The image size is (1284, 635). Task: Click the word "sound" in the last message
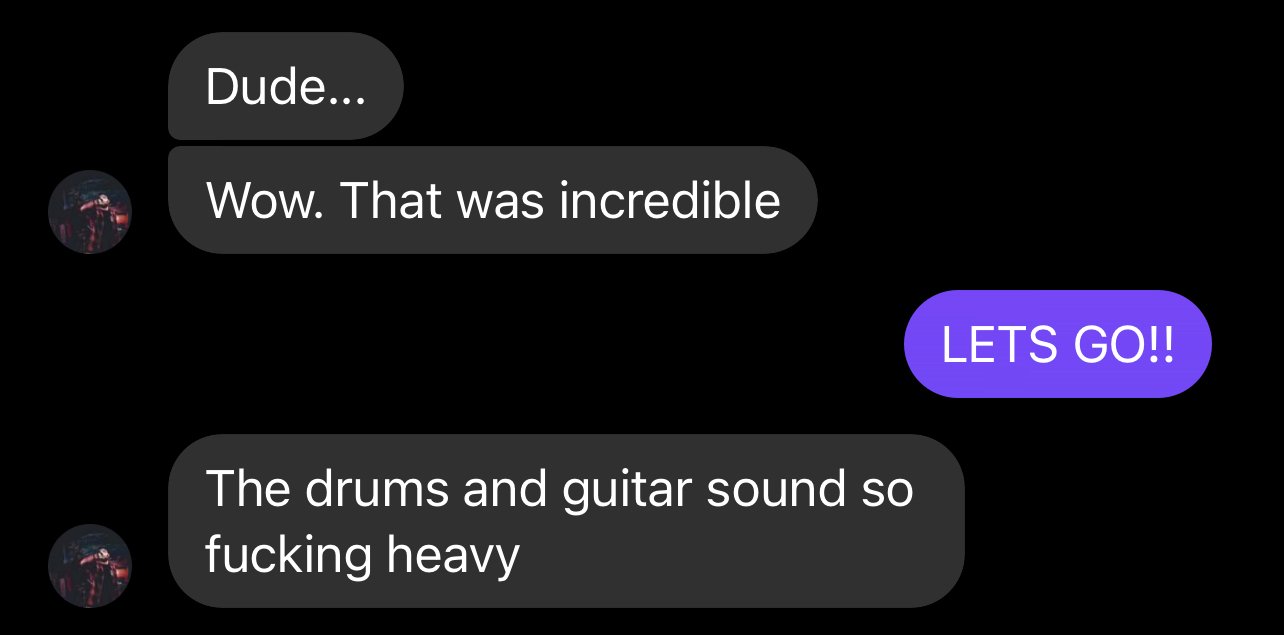click(776, 488)
